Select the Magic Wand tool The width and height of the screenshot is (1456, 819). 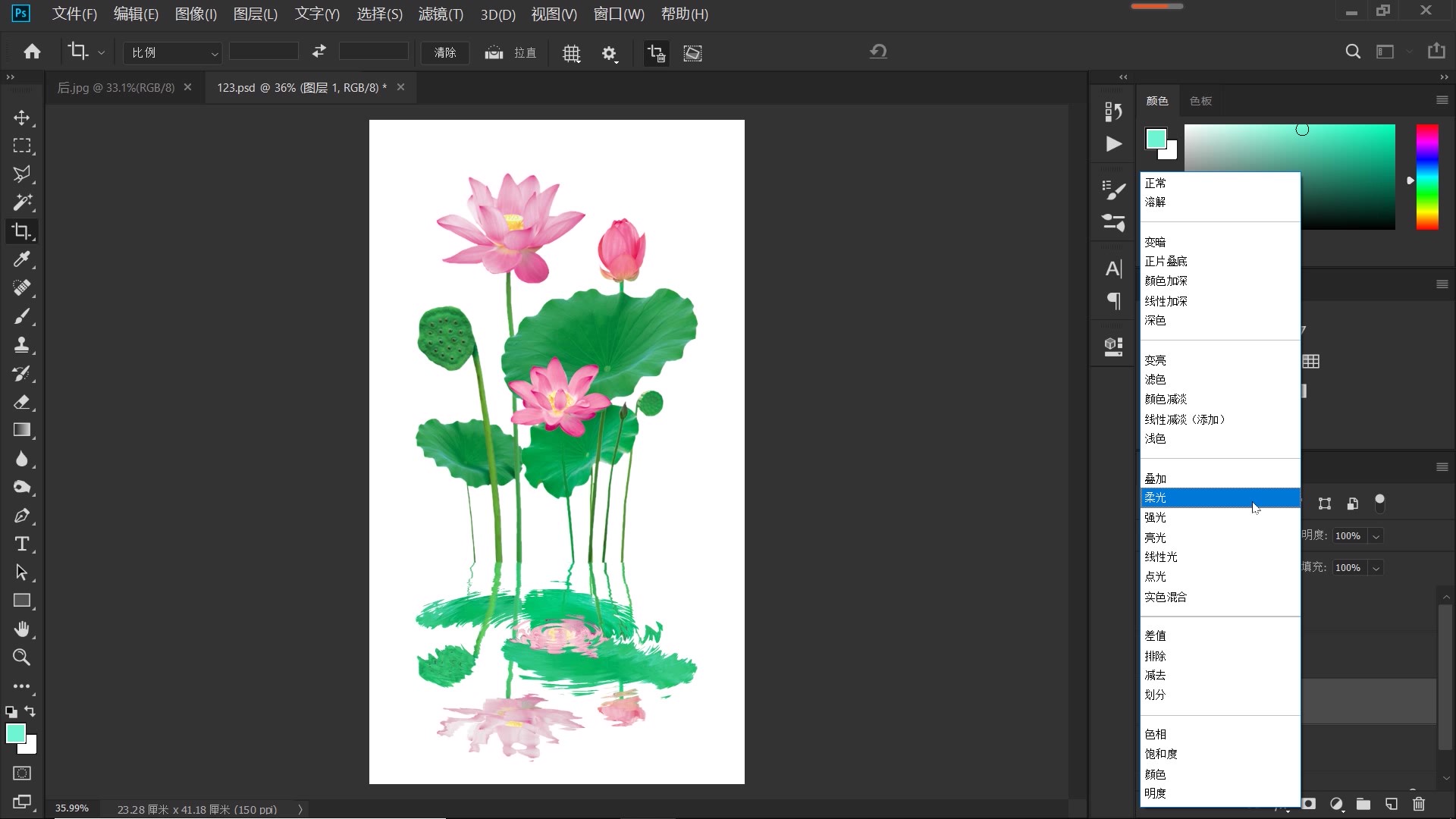point(22,202)
